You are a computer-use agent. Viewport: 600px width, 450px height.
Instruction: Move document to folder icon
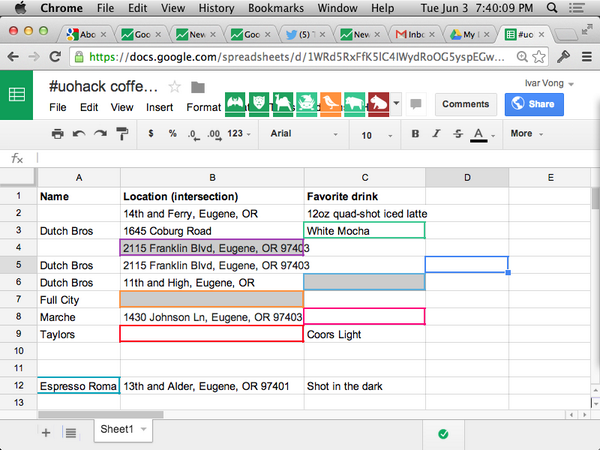tap(198, 87)
